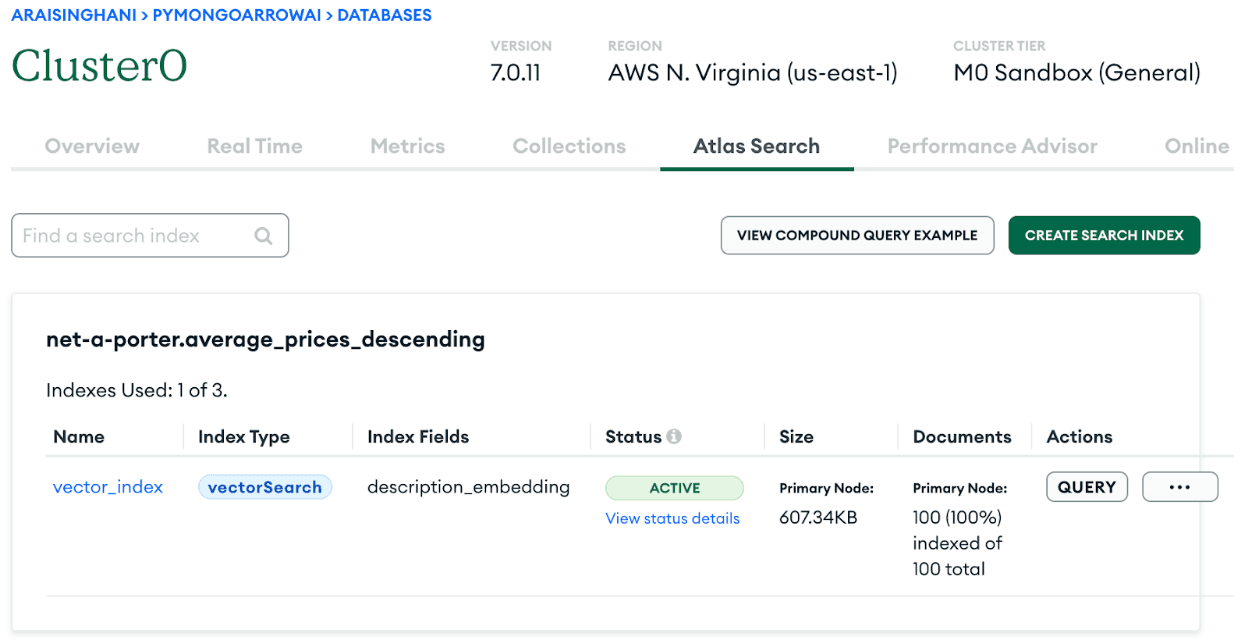This screenshot has width=1254, height=644.
Task: Click View status details link
Action: 672,518
